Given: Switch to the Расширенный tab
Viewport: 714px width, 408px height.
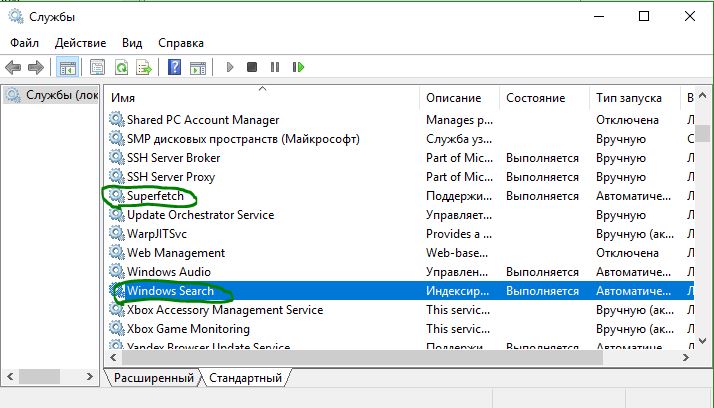Looking at the screenshot, I should click(x=153, y=378).
